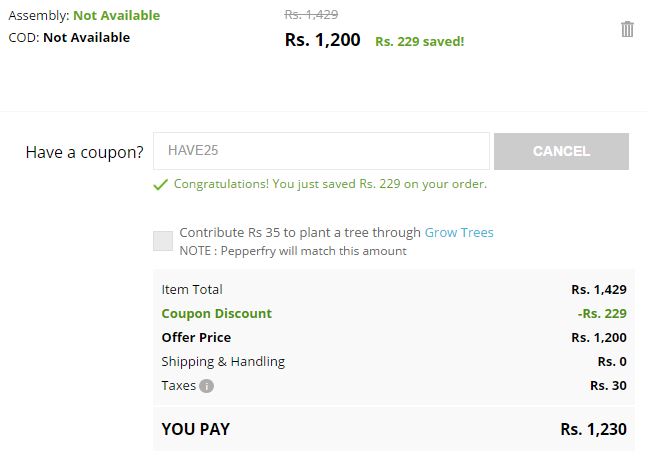Screen dimensions: 650x457
Task: Click the Pepperfry will match note
Action: pyautogui.click(x=293, y=251)
